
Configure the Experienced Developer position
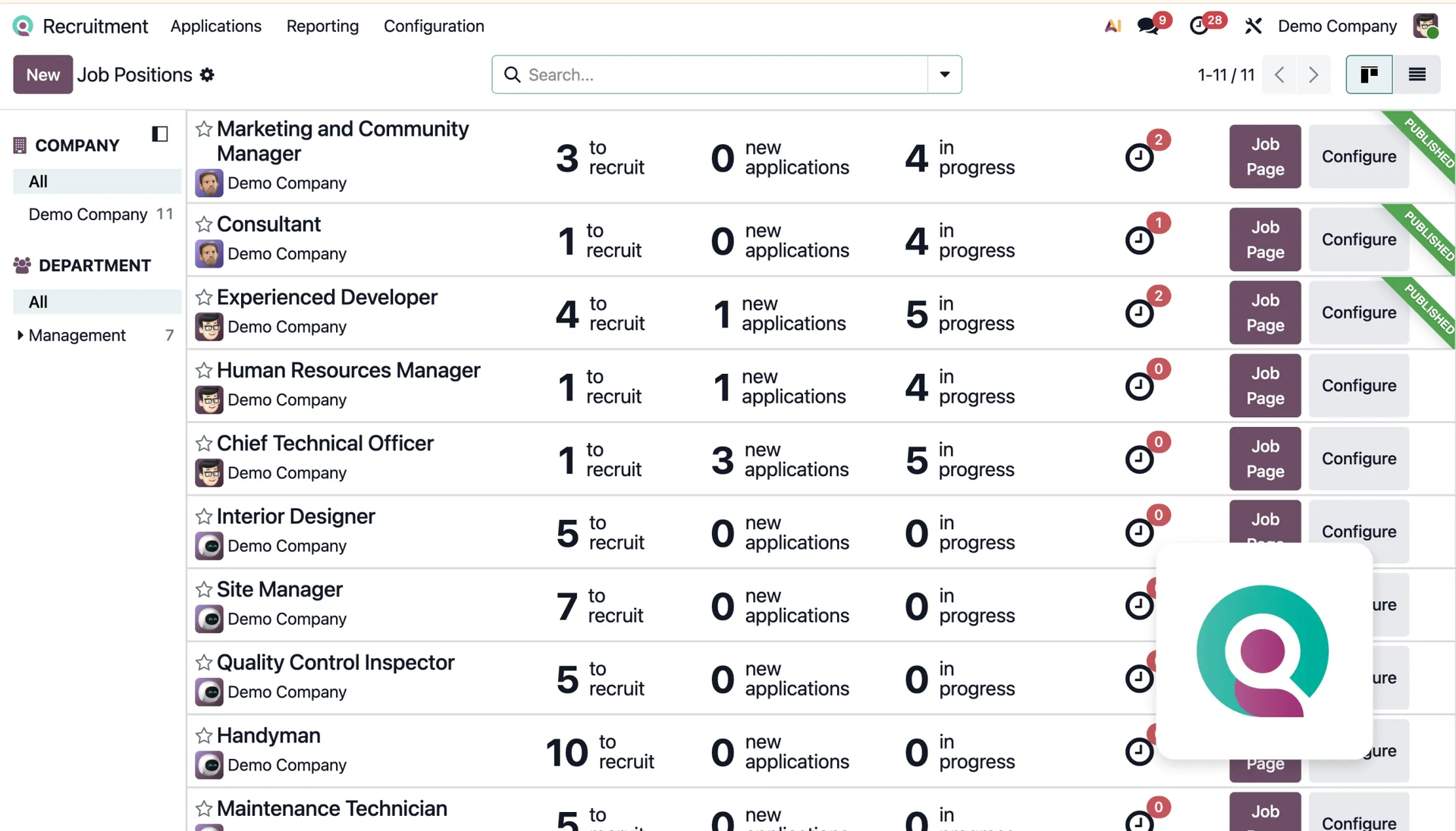tap(1359, 312)
